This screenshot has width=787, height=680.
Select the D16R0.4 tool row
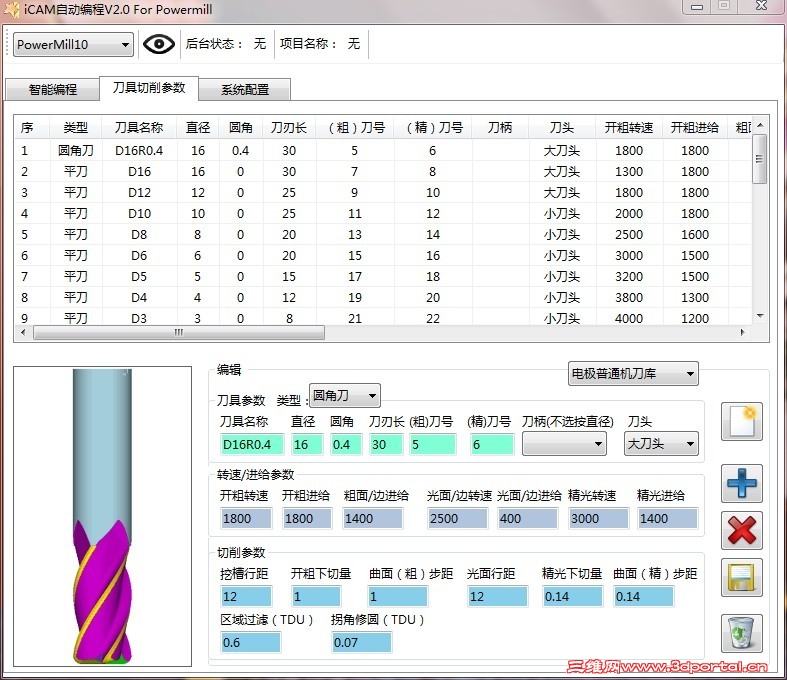(x=382, y=151)
